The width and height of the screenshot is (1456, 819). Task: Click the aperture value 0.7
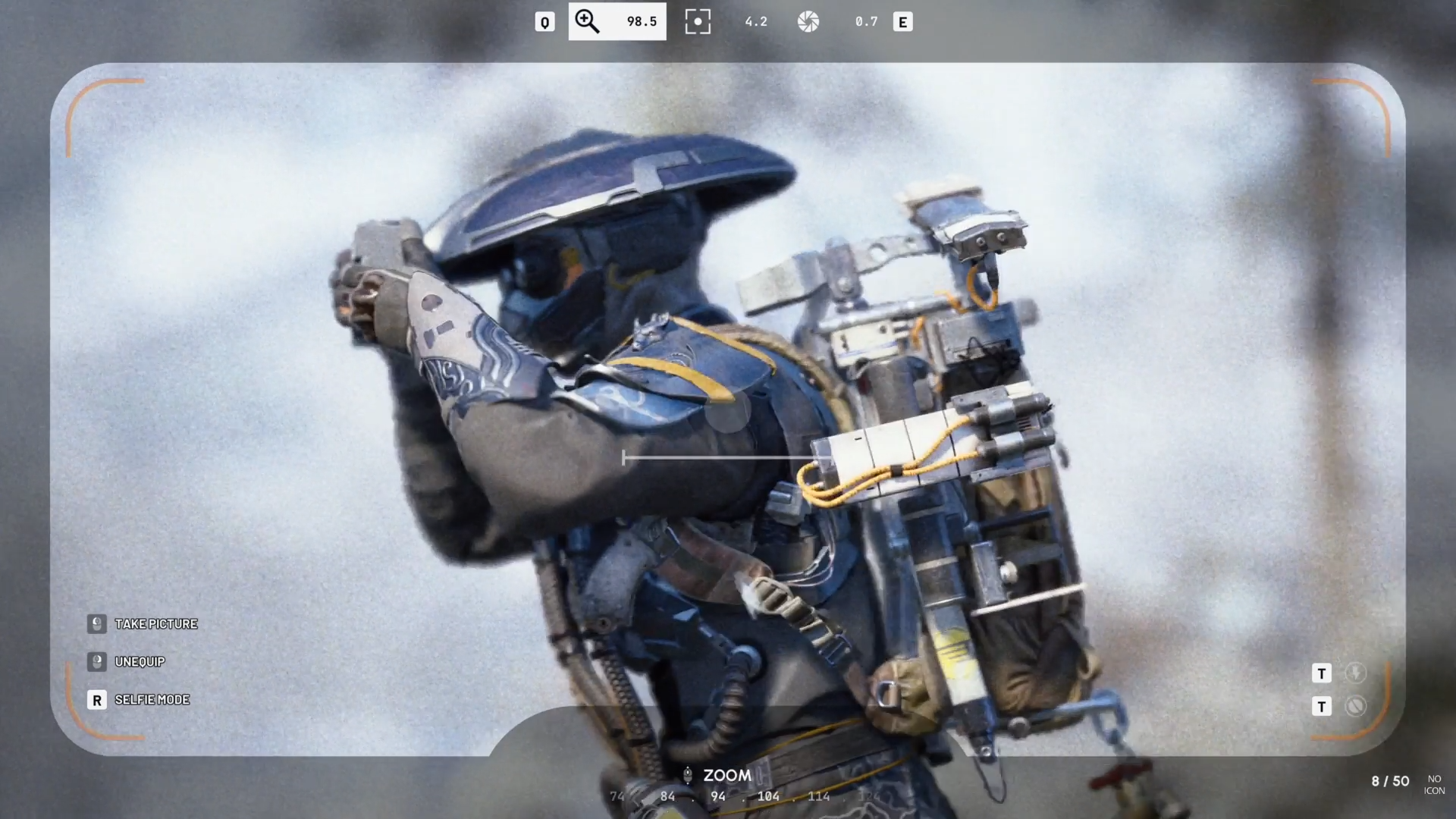[866, 21]
